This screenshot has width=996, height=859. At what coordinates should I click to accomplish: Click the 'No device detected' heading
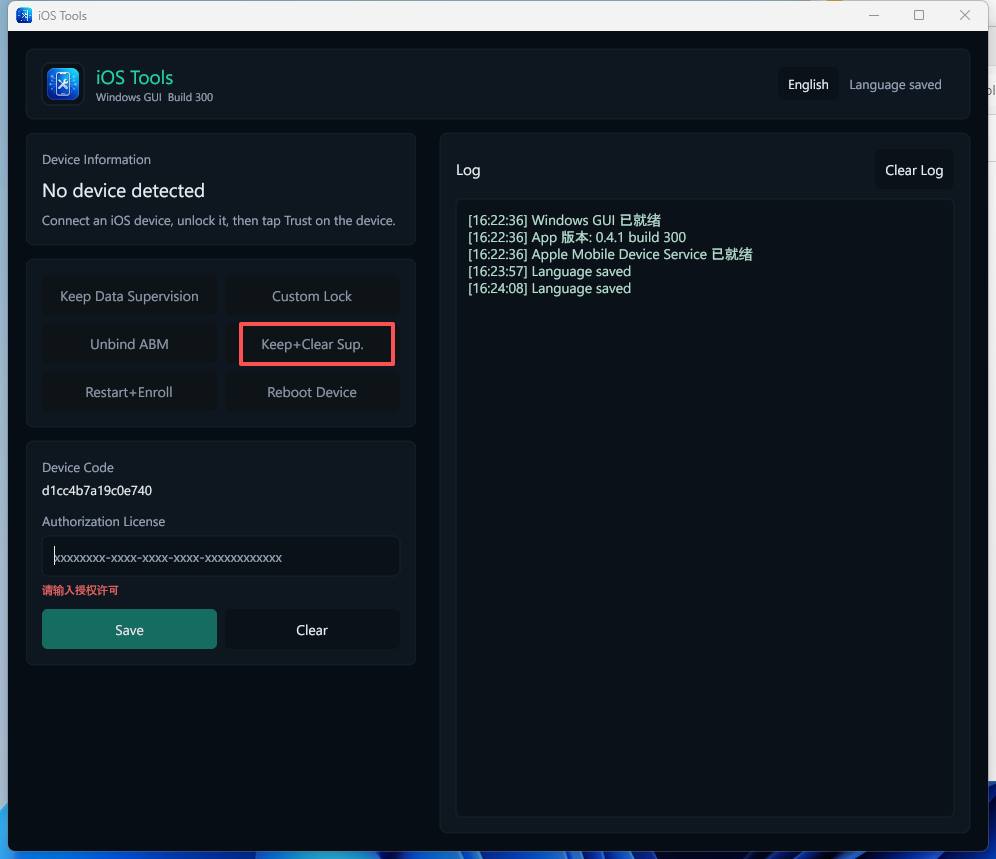coord(123,191)
